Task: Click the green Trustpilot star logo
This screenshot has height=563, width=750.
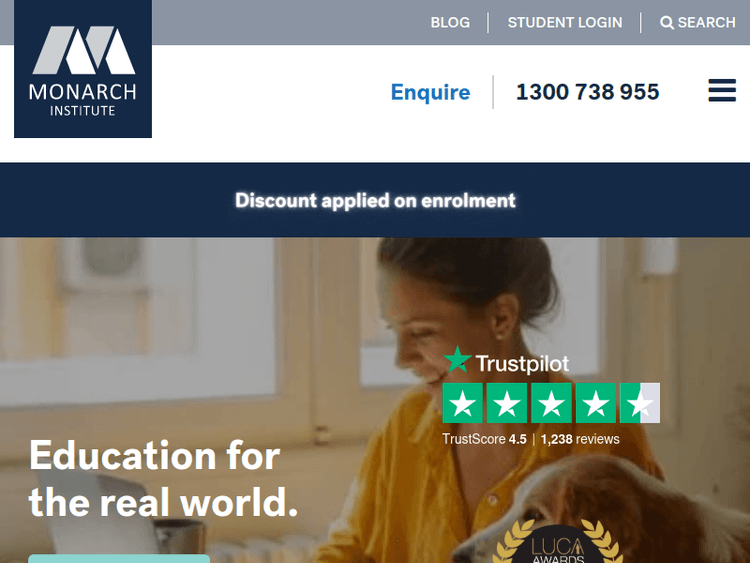Action: [457, 360]
